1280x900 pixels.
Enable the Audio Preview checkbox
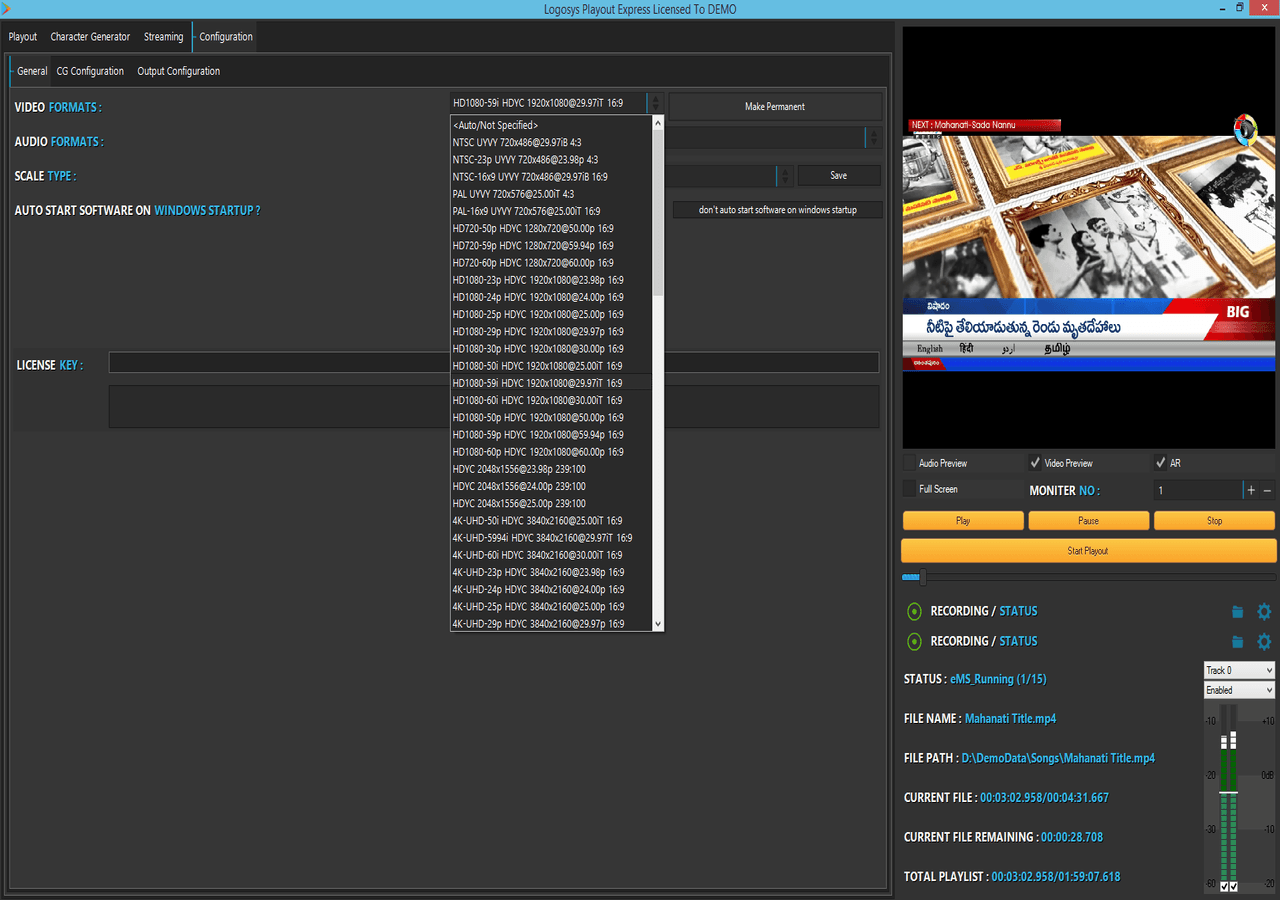pos(909,463)
